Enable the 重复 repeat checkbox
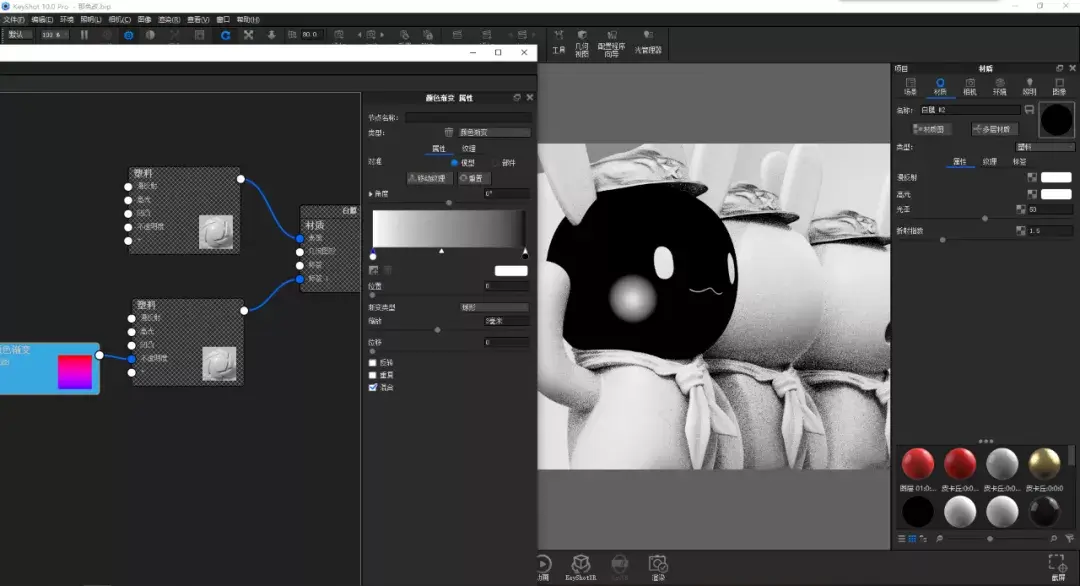Image resolution: width=1080 pixels, height=586 pixels. 373,375
